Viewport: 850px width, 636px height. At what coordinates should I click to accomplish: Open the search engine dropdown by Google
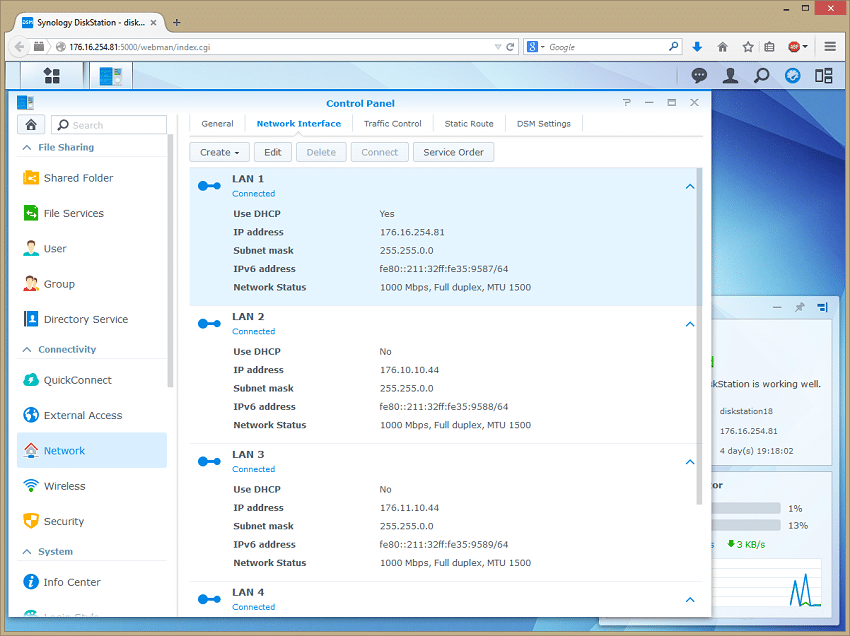(536, 47)
